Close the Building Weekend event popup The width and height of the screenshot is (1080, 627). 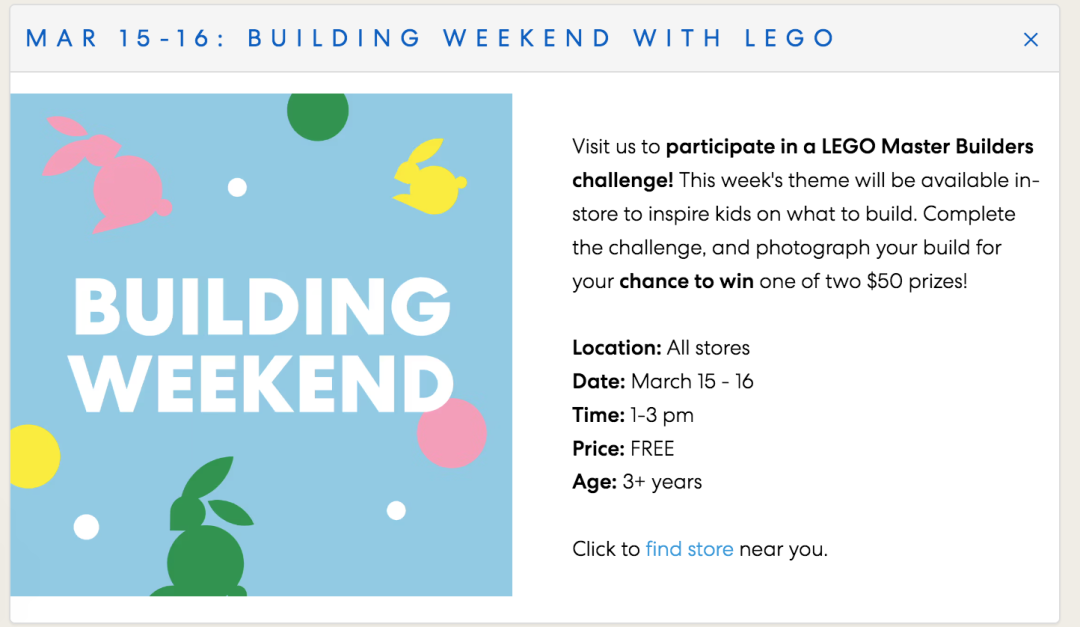(1030, 40)
